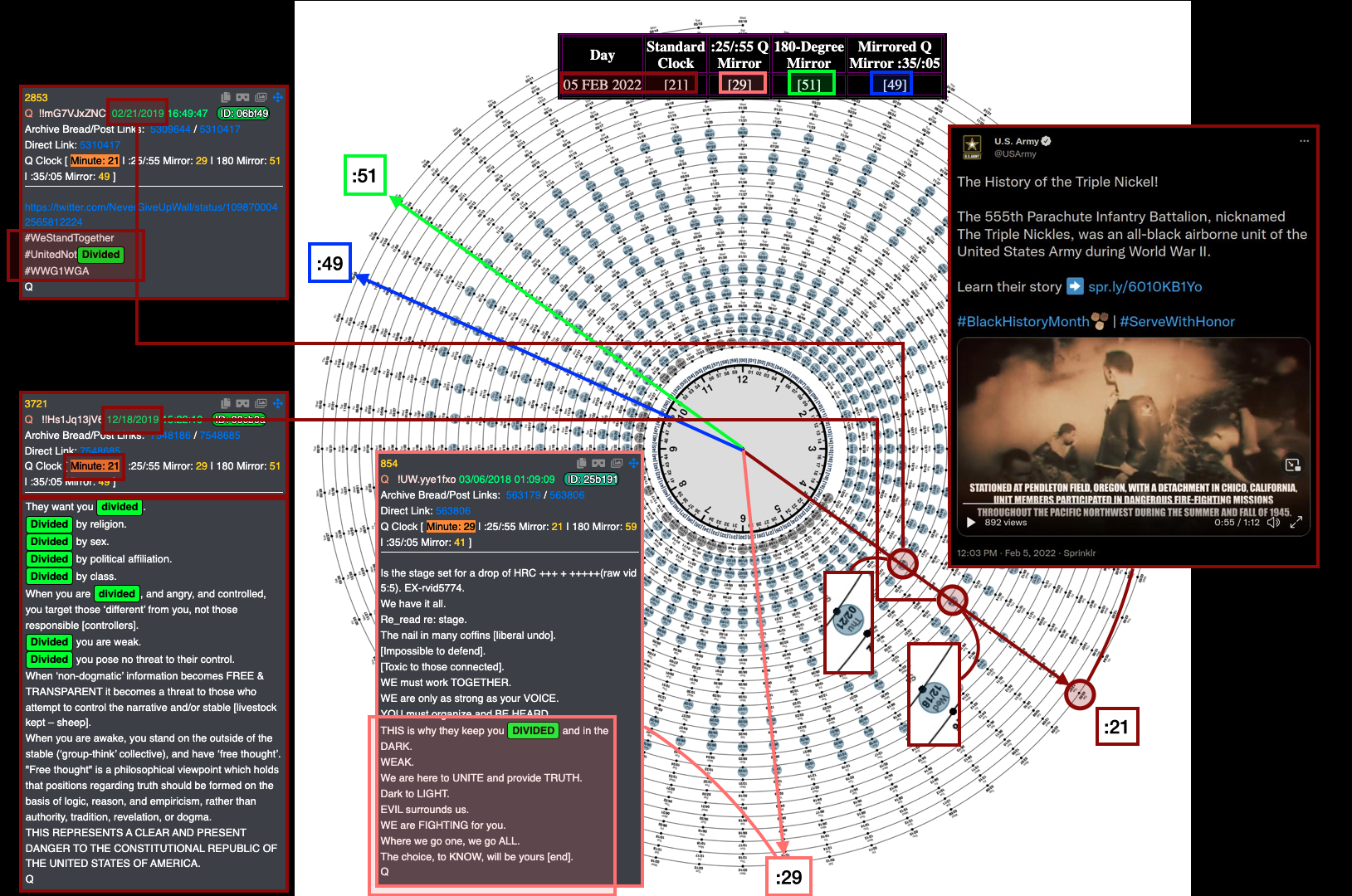The width and height of the screenshot is (1352, 896).
Task: Open archive link 7548186 in post 3721
Action: 170,436
